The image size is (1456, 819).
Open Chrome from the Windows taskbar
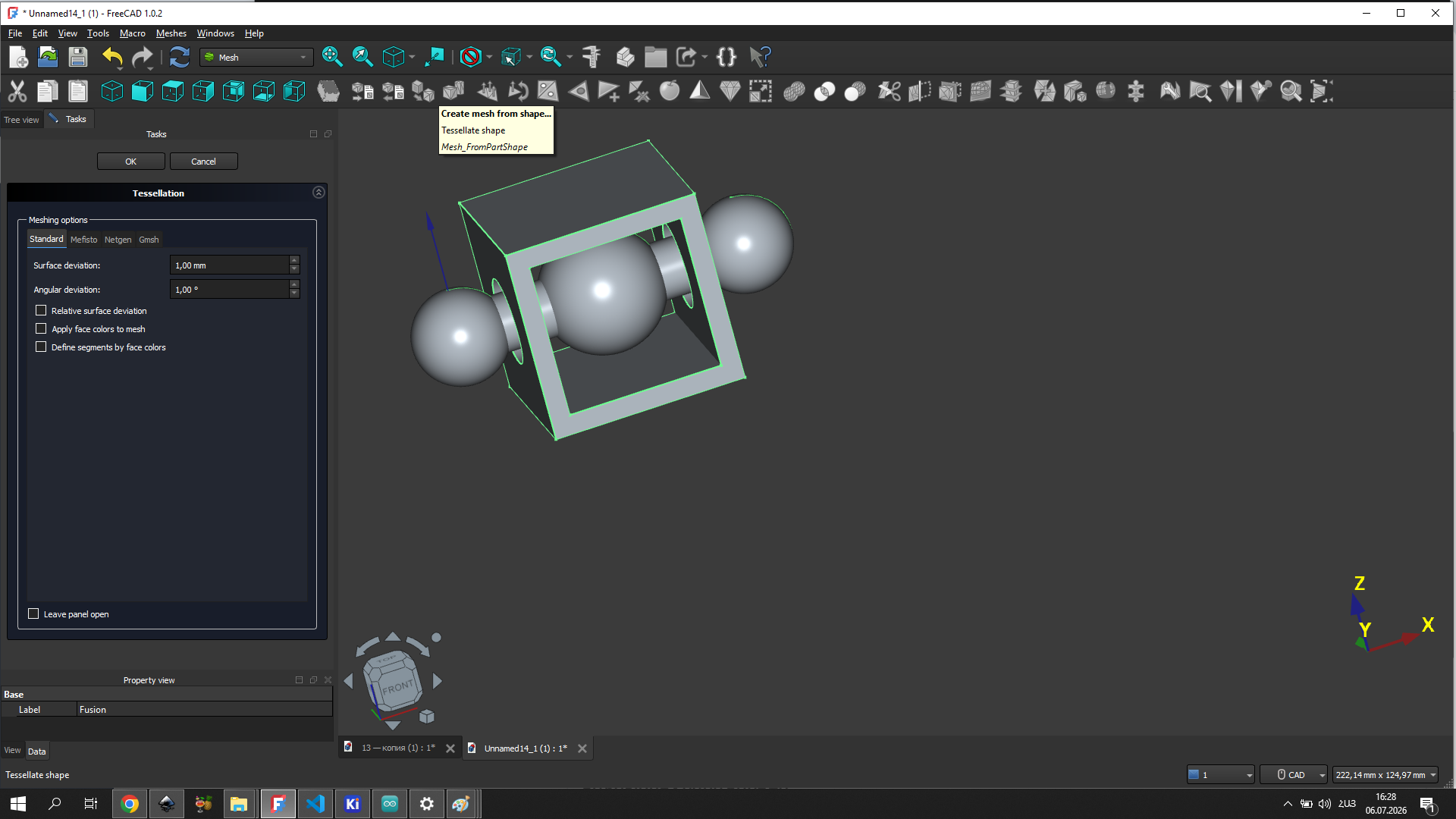tap(130, 804)
